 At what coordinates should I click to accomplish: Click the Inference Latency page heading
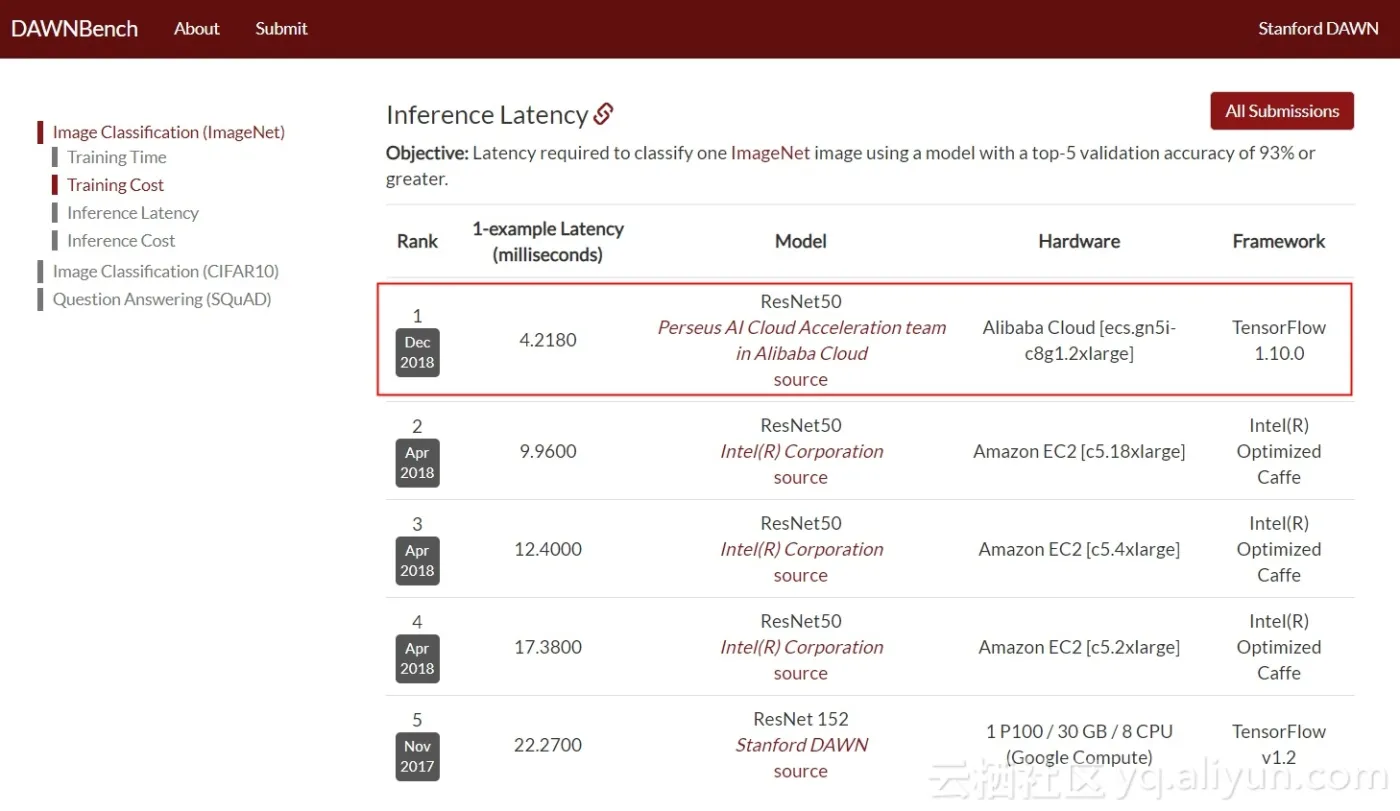[487, 115]
